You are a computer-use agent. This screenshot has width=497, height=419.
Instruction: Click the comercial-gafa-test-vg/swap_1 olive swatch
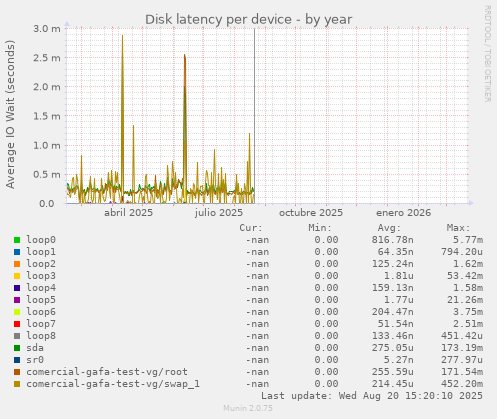coord(17,384)
